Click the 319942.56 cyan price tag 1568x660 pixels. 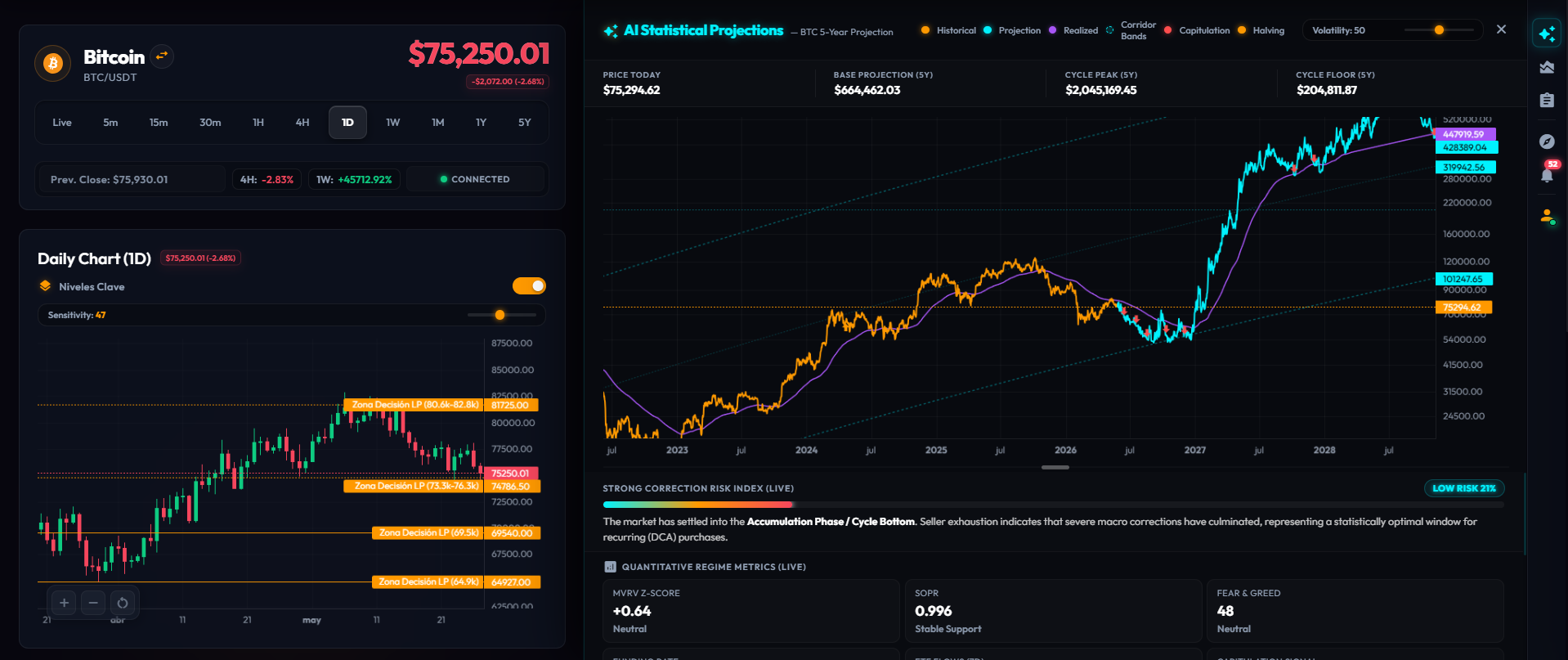1465,167
